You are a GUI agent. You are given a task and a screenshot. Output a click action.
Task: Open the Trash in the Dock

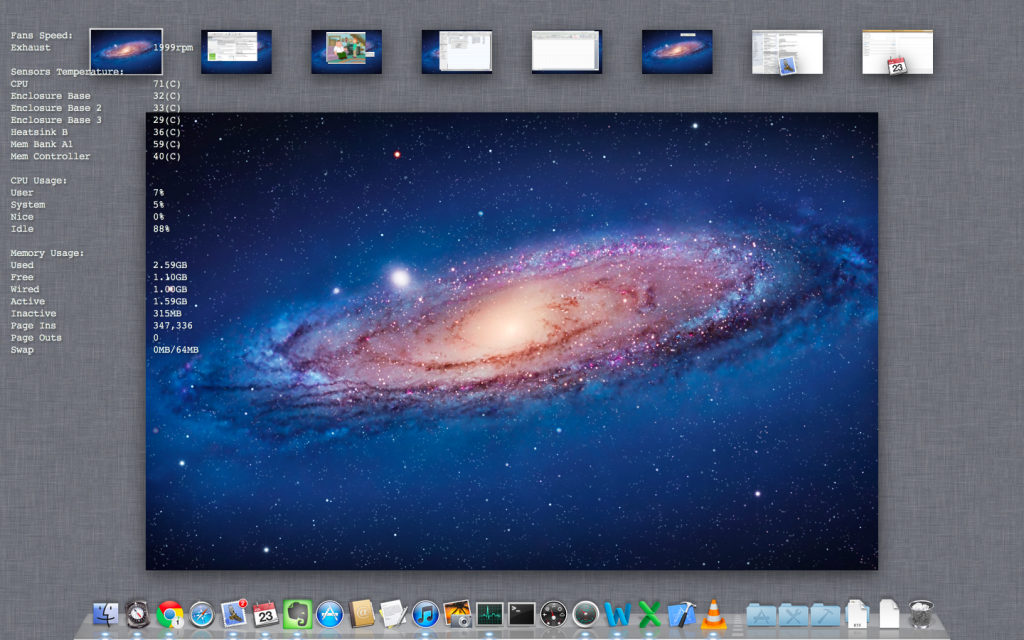[921, 614]
